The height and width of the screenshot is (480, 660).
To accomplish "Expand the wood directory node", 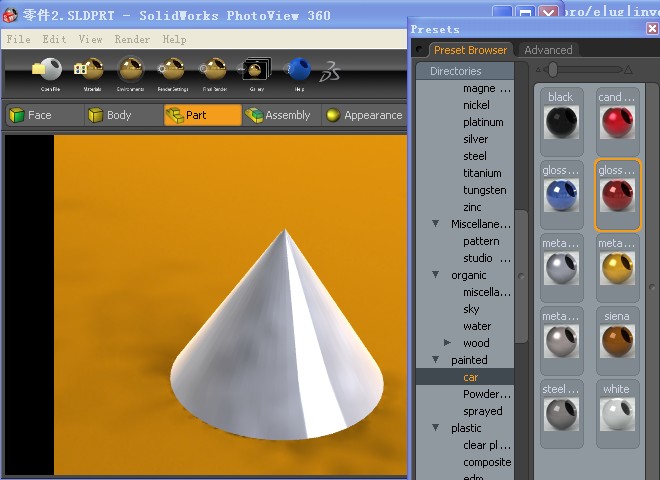I will pos(447,343).
